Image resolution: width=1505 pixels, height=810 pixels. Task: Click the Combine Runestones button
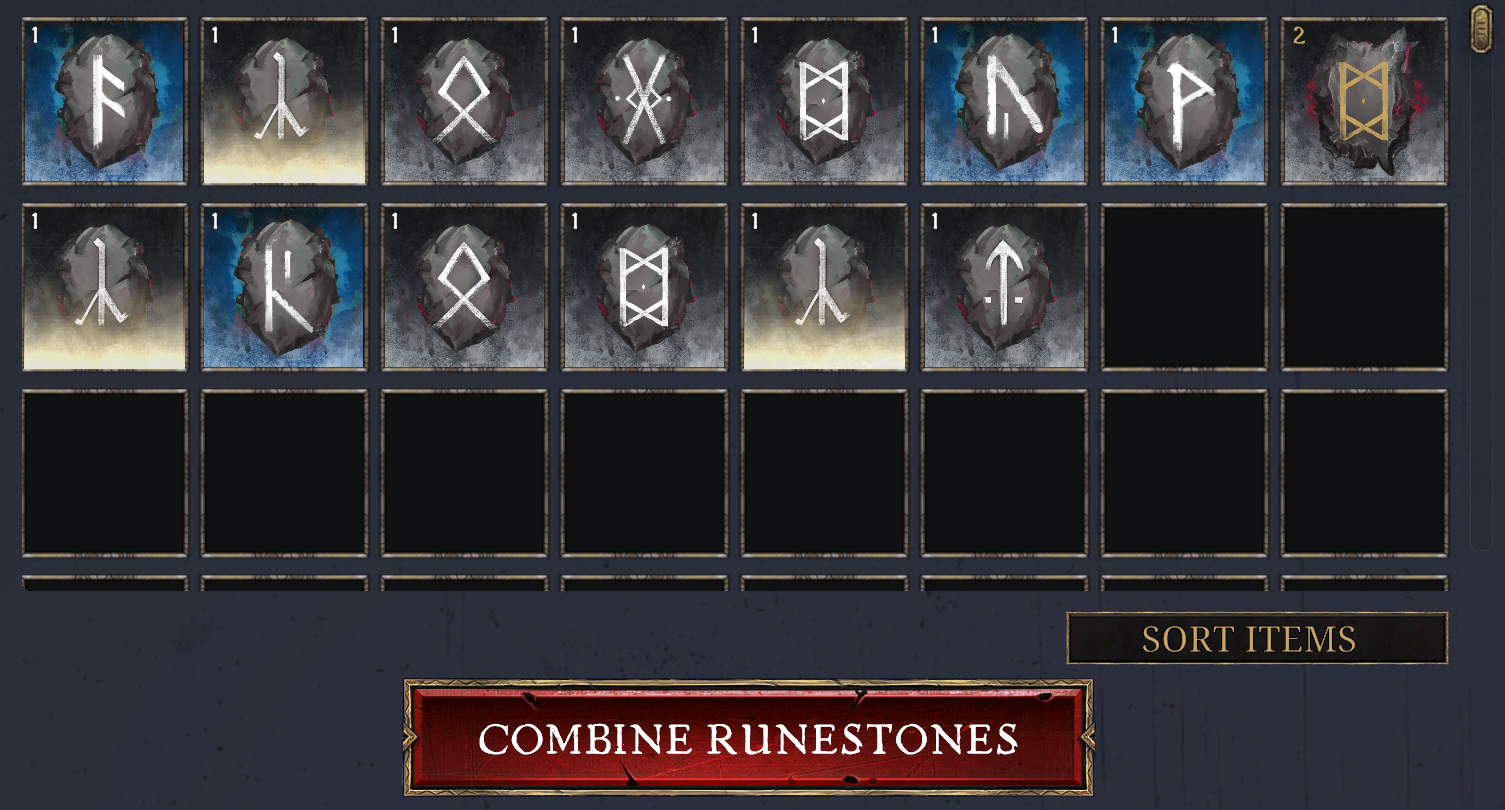748,738
